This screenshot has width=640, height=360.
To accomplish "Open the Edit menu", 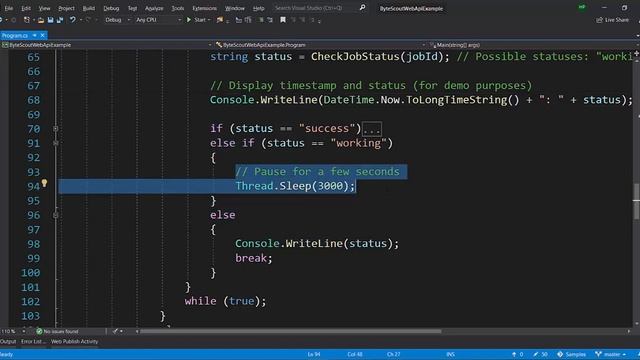I will (26, 8).
